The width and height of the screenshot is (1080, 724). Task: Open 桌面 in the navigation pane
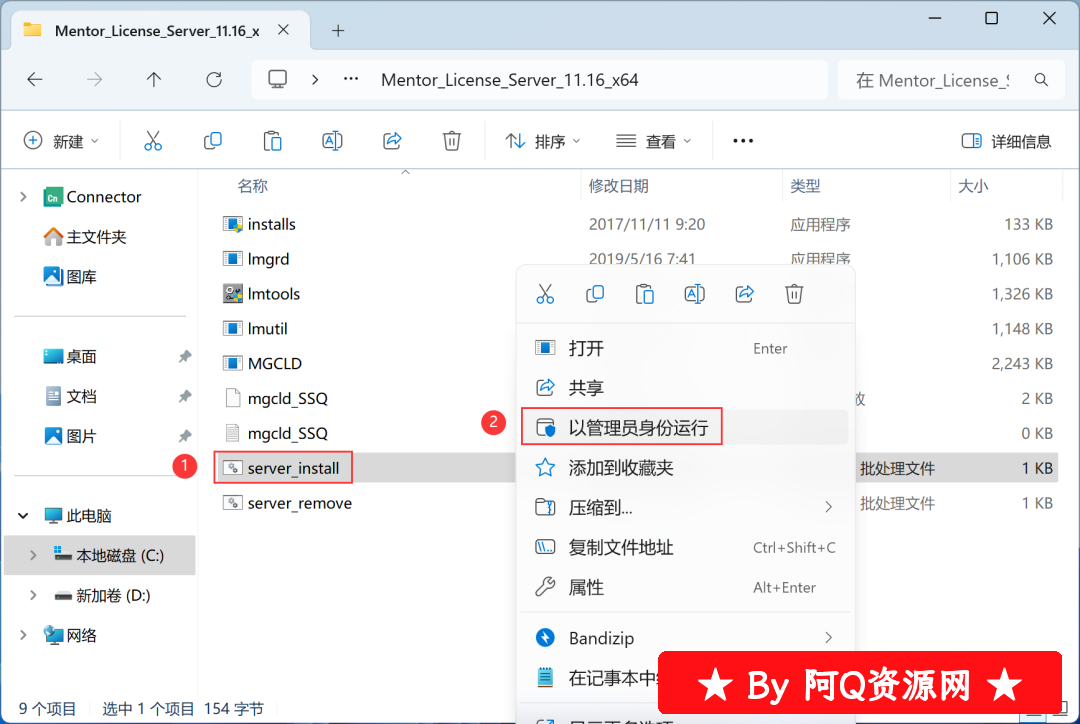[x=70, y=357]
